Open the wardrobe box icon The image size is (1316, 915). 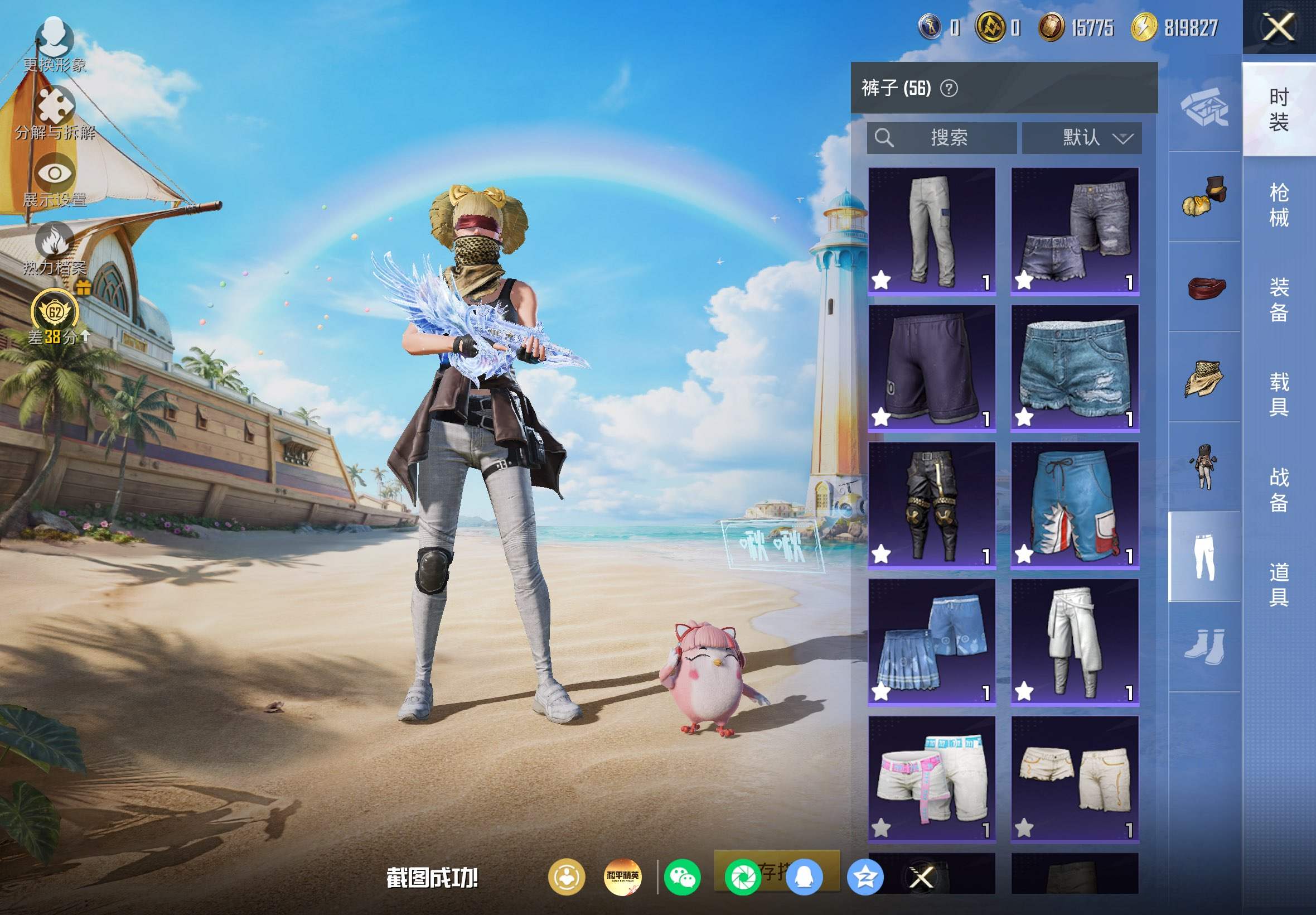[x=1204, y=107]
